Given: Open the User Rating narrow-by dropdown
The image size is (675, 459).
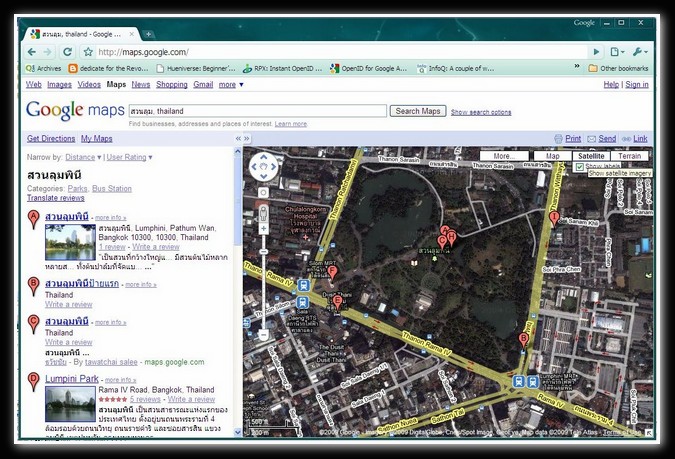Looking at the screenshot, I should [x=129, y=158].
